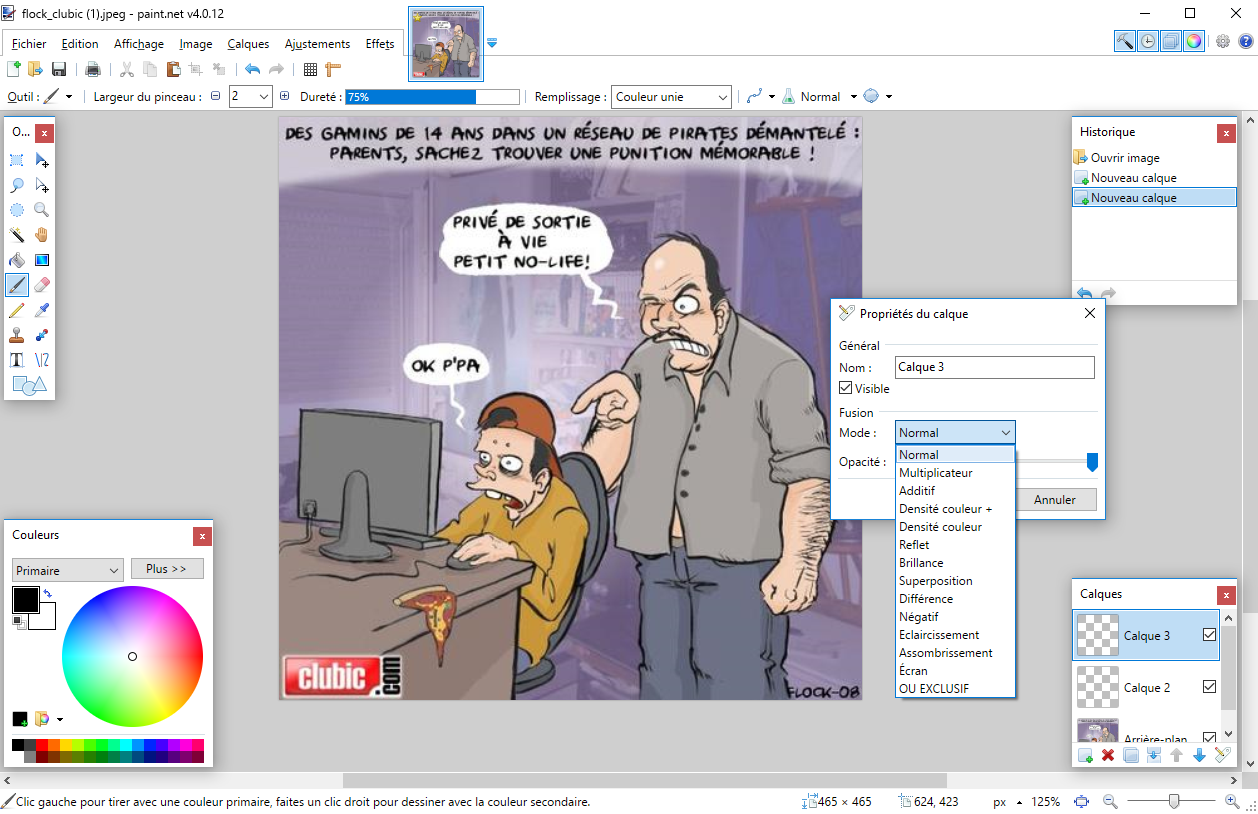Open the Ajustements menu
The height and width of the screenshot is (814, 1258).
pyautogui.click(x=317, y=44)
